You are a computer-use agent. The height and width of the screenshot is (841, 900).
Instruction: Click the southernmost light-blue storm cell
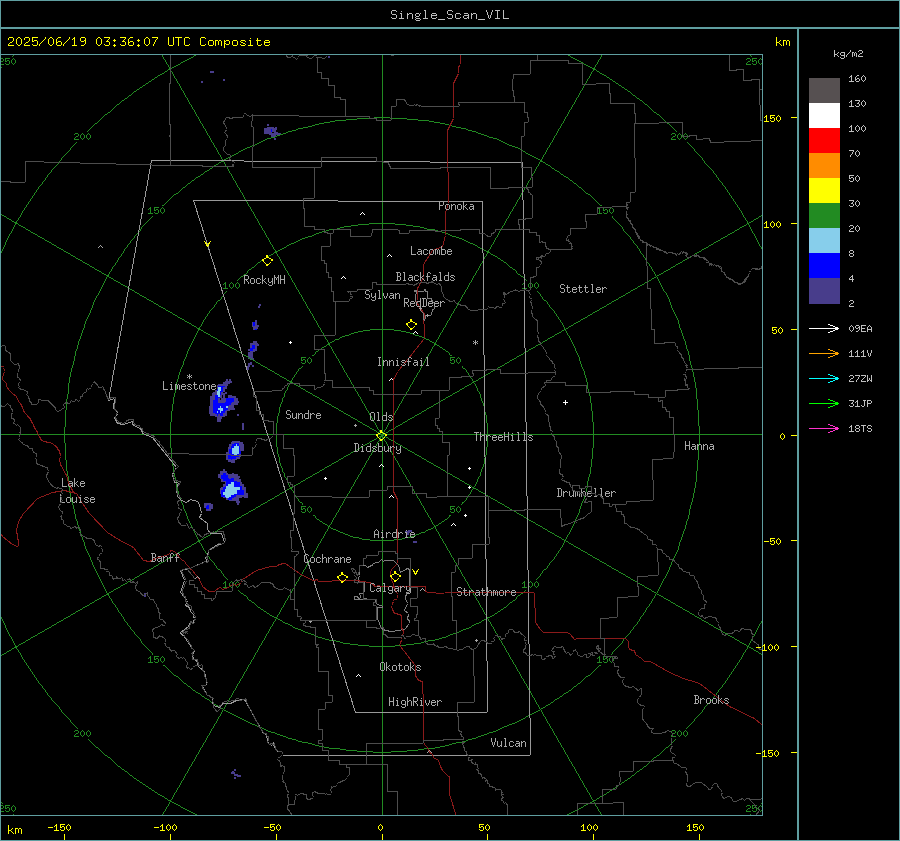click(232, 487)
